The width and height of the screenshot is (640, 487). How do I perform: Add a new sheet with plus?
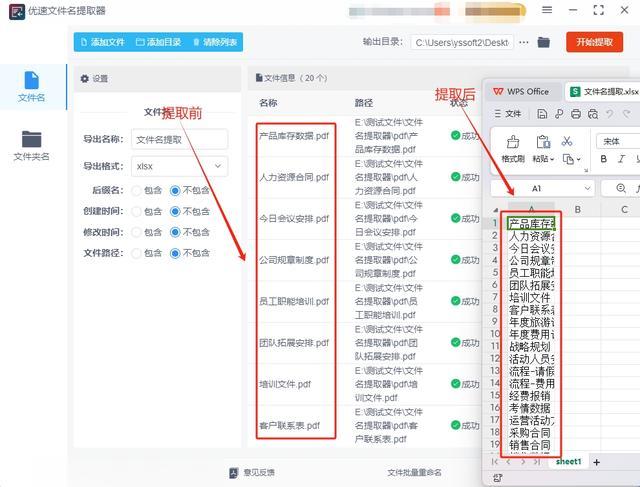(596, 462)
